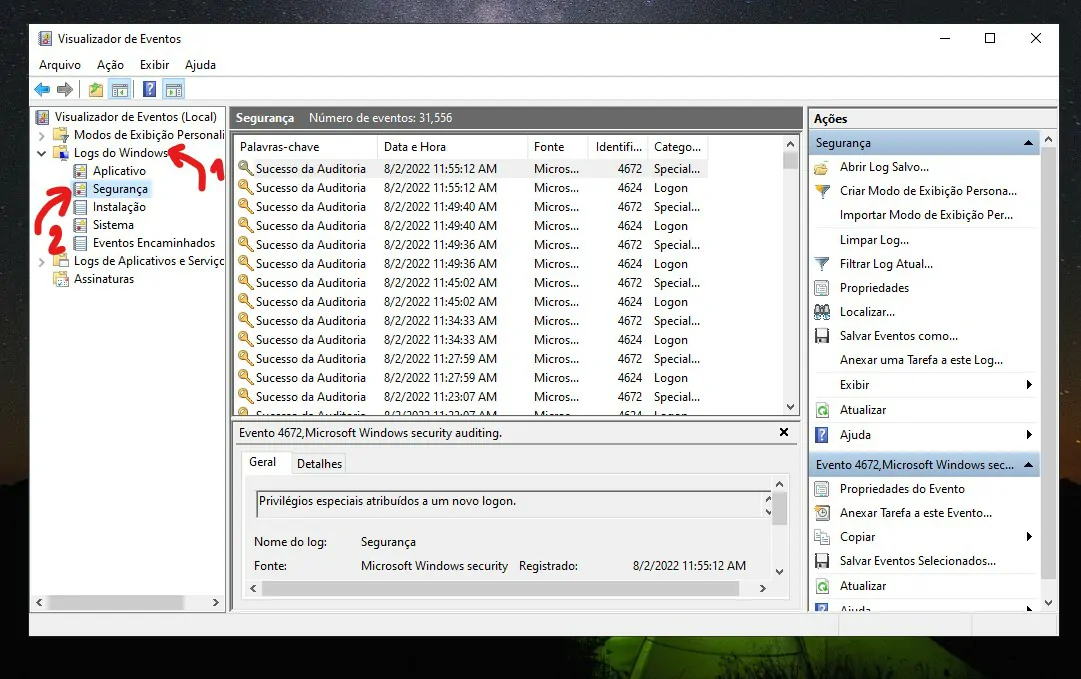1081x679 pixels.
Task: Click the Localizar binoculars icon
Action: (x=822, y=312)
